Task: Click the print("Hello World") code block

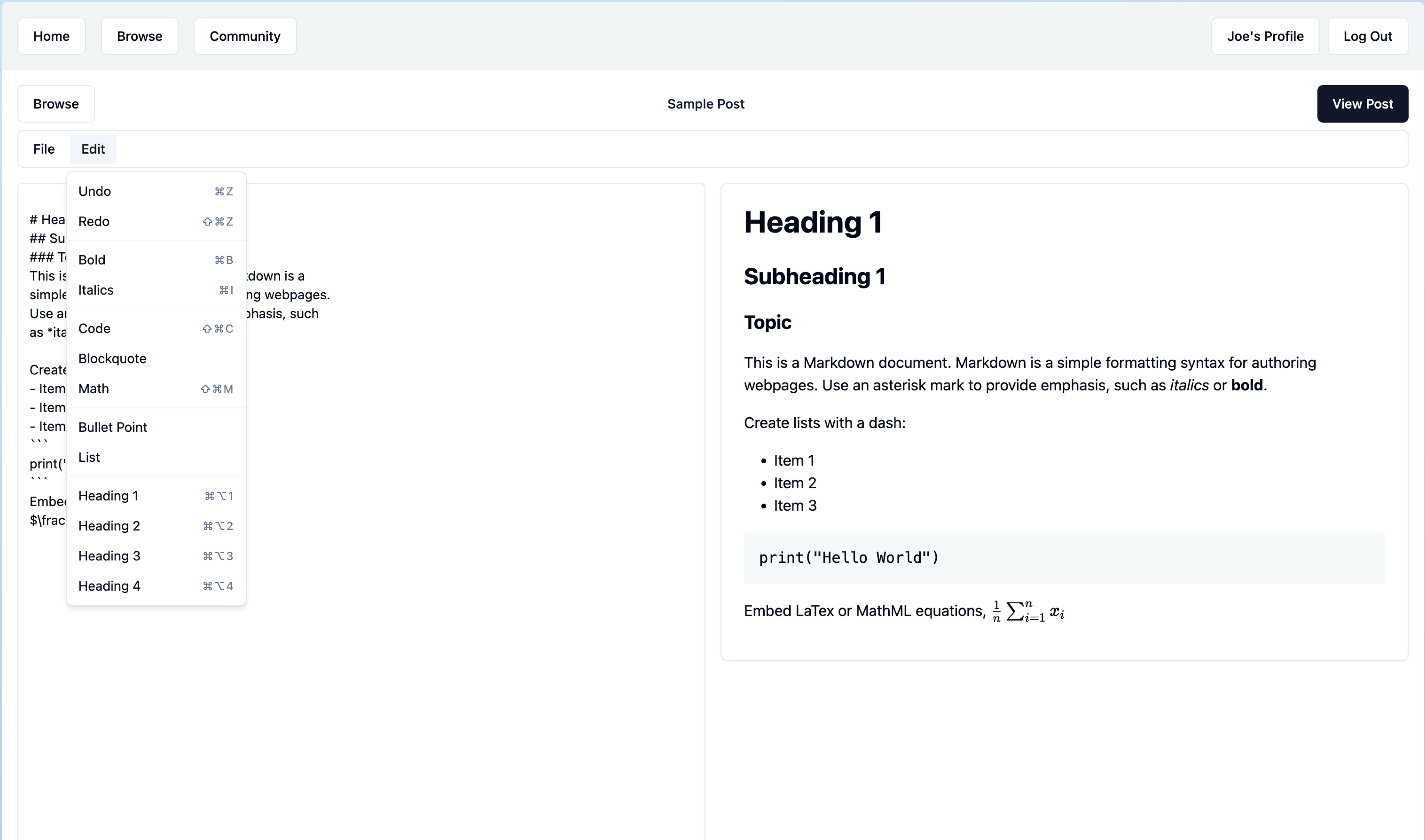Action: coord(1064,557)
